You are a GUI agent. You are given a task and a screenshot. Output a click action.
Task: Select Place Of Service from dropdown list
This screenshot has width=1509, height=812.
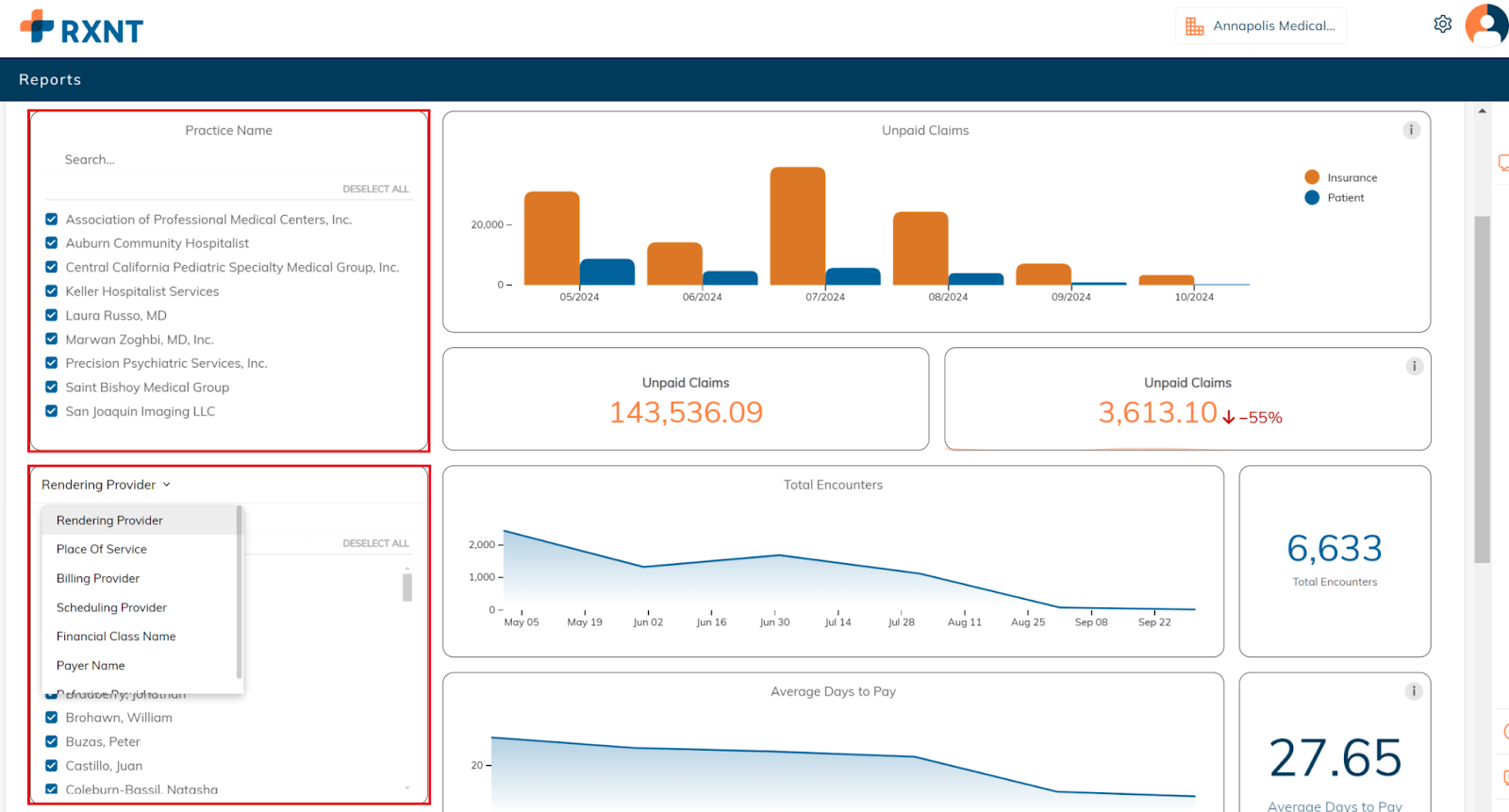102,549
